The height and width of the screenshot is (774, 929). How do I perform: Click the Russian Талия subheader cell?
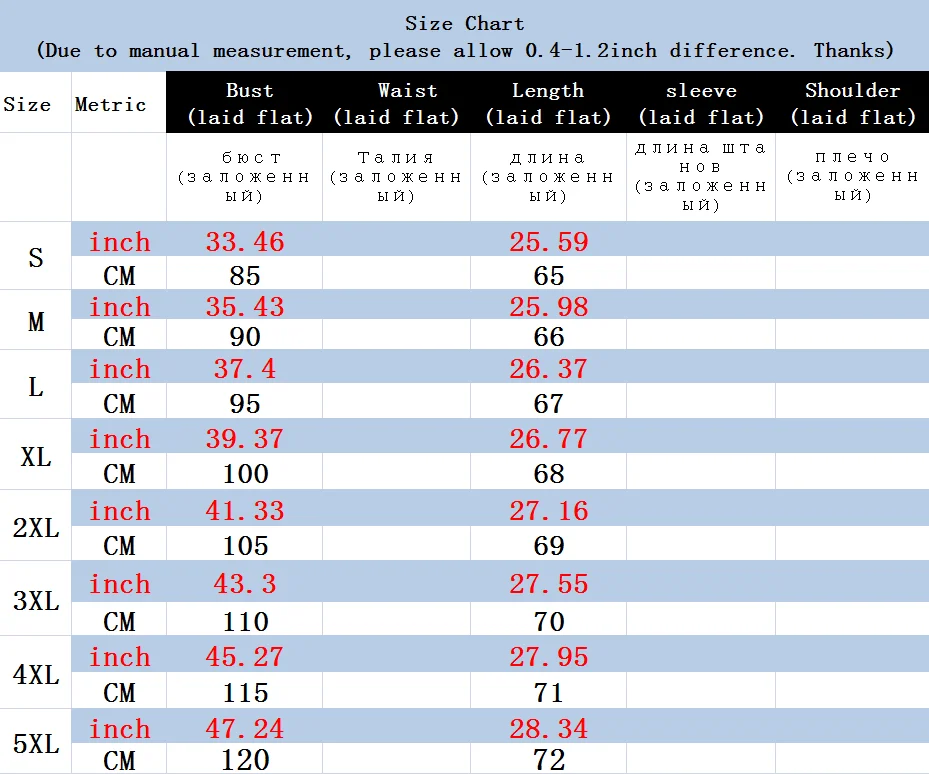(396, 177)
